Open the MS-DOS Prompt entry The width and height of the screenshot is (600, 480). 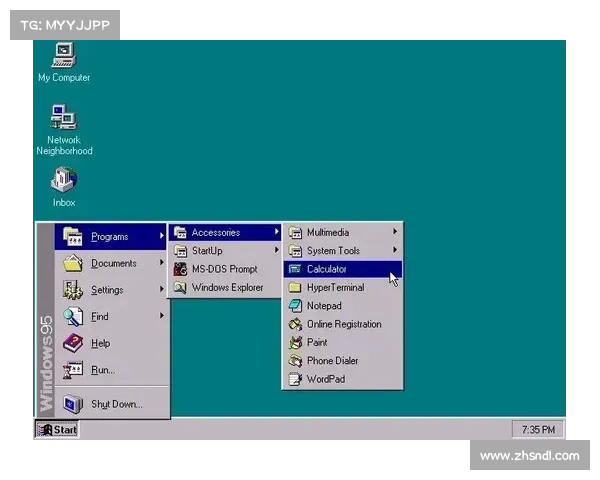[x=225, y=269]
